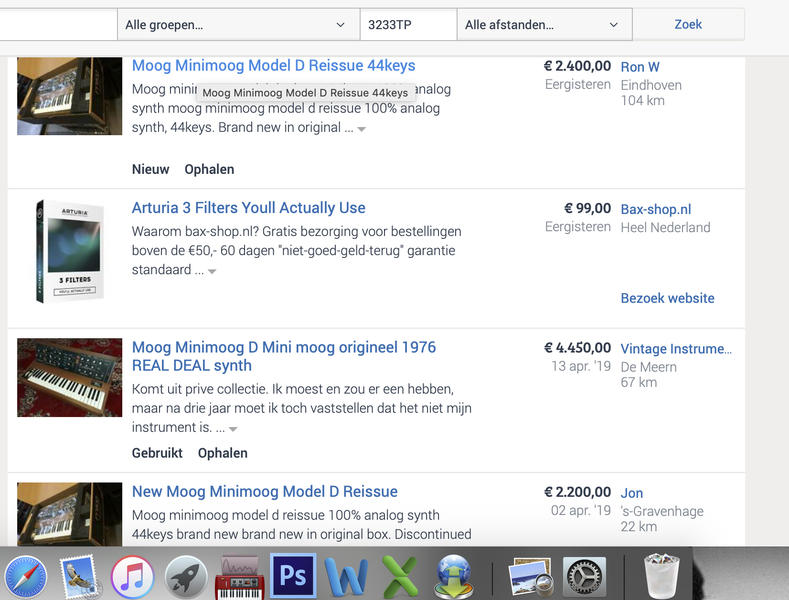This screenshot has height=600, width=789.
Task: Open Safari from the dock
Action: 25,577
